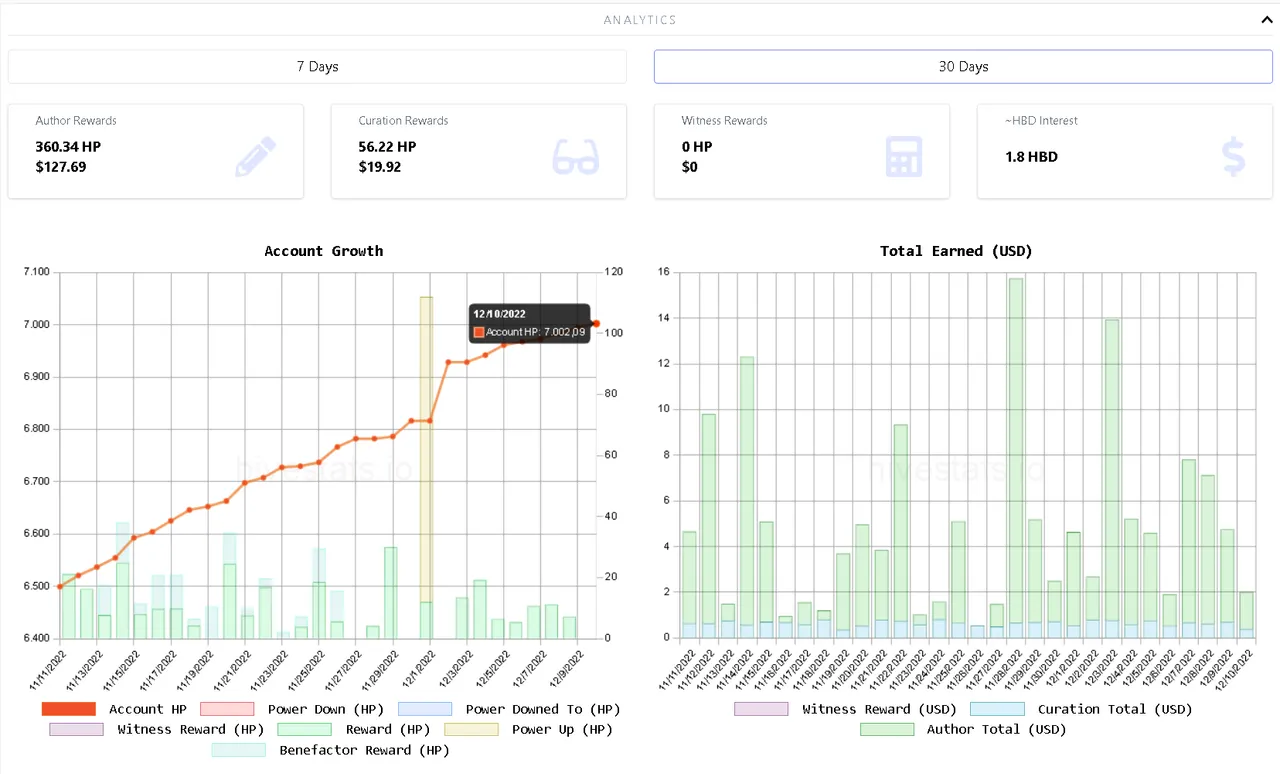The image size is (1280, 774).
Task: Click the Curation Rewards glasses icon
Action: click(576, 157)
